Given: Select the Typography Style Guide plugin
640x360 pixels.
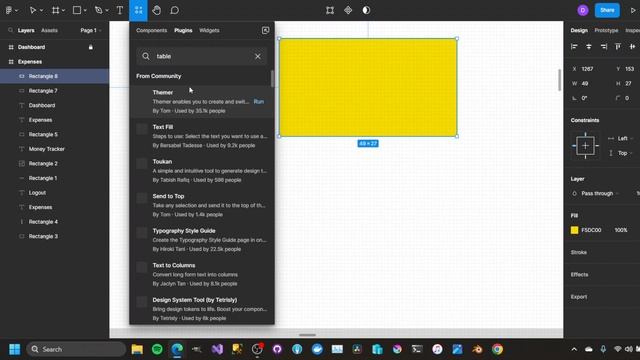Looking at the screenshot, I should click(x=202, y=240).
